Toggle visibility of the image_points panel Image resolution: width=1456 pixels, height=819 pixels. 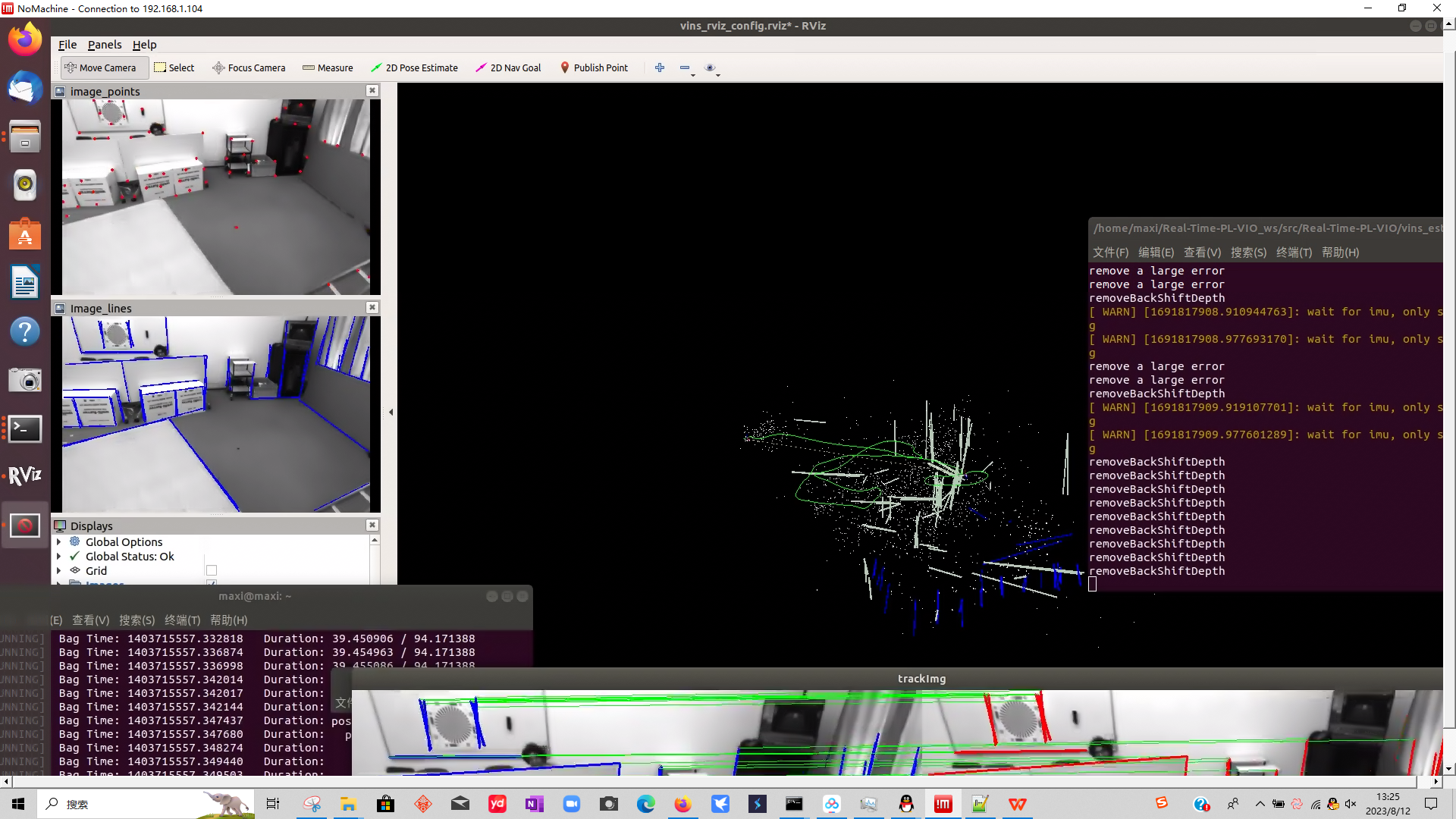click(372, 90)
